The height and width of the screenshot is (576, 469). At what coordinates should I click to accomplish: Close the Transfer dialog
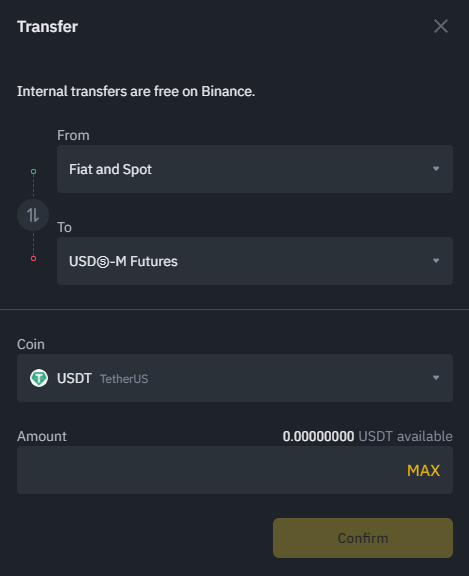441,26
